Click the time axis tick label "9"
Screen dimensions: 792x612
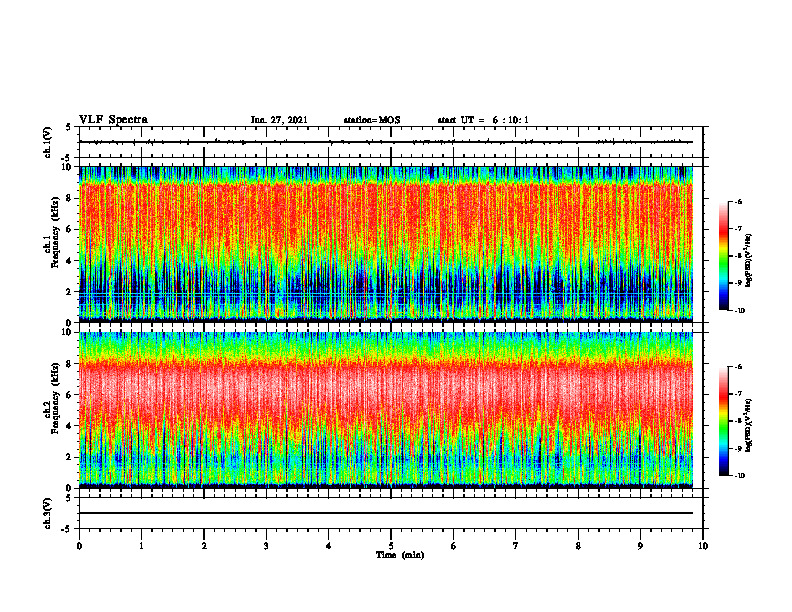pyautogui.click(x=640, y=546)
